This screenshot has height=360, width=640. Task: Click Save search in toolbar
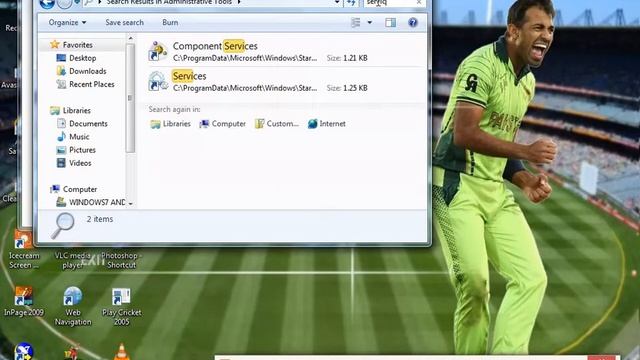[x=124, y=22]
